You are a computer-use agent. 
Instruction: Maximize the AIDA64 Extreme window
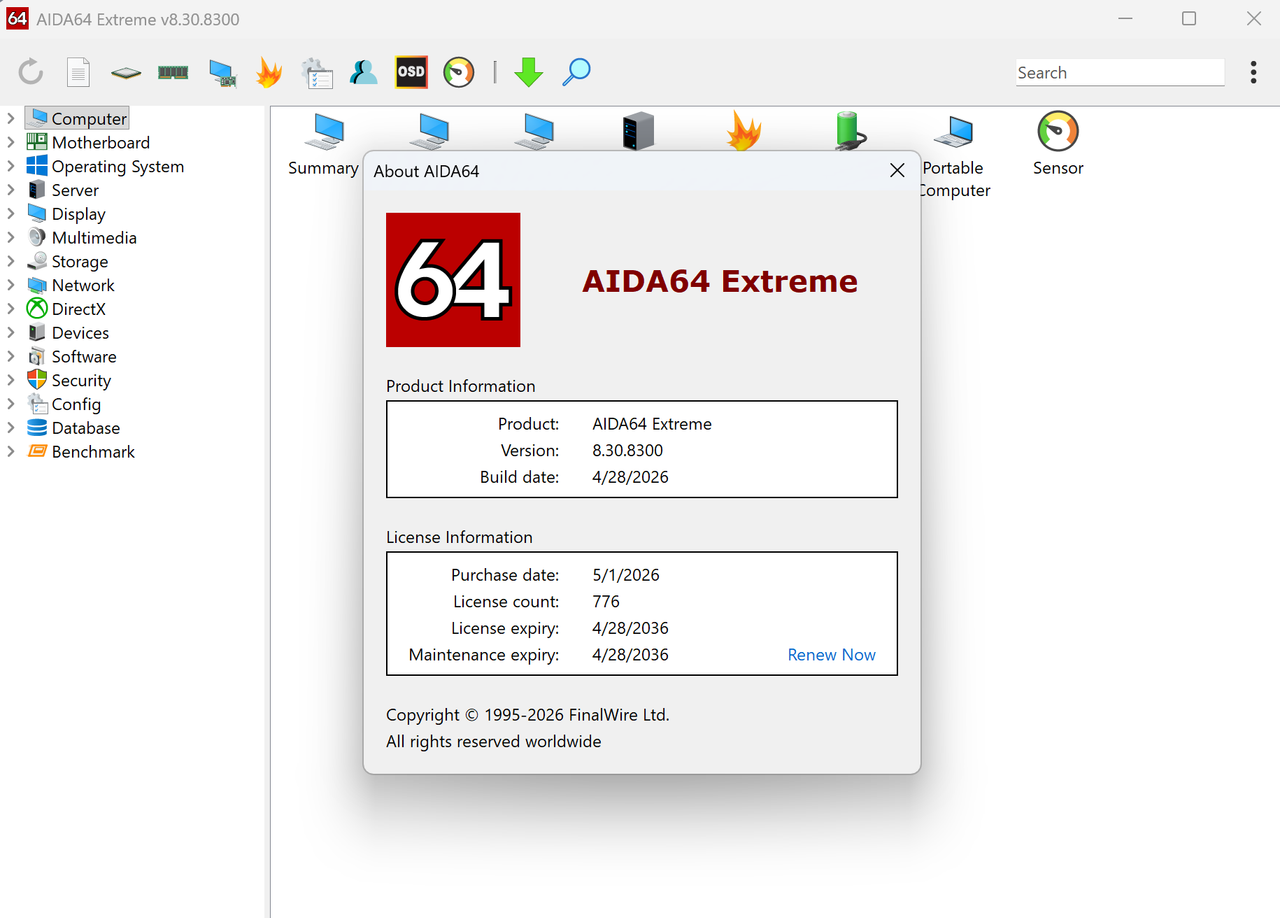(x=1189, y=19)
